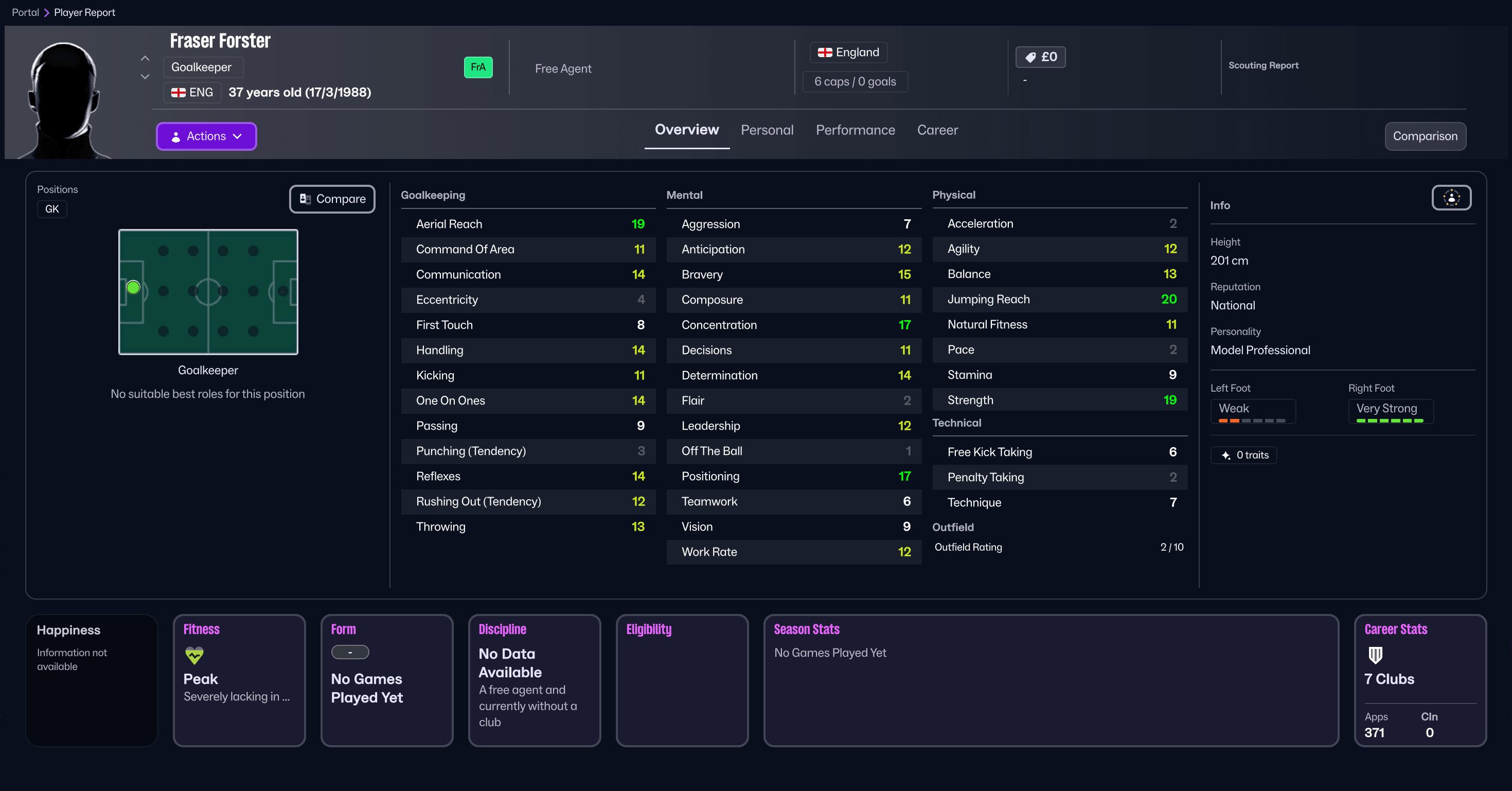Viewport: 1512px width, 791px height.
Task: Click the scouting report person icon in Info panel
Action: (1451, 198)
